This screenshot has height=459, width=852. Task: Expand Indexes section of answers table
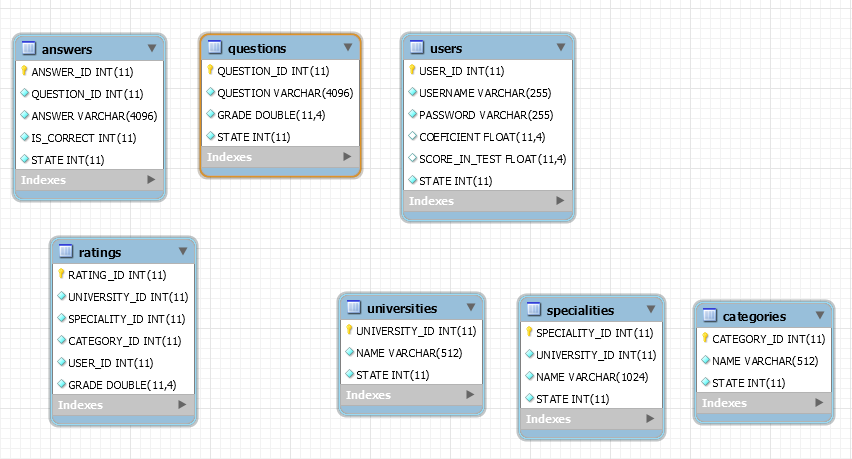pyautogui.click(x=151, y=179)
